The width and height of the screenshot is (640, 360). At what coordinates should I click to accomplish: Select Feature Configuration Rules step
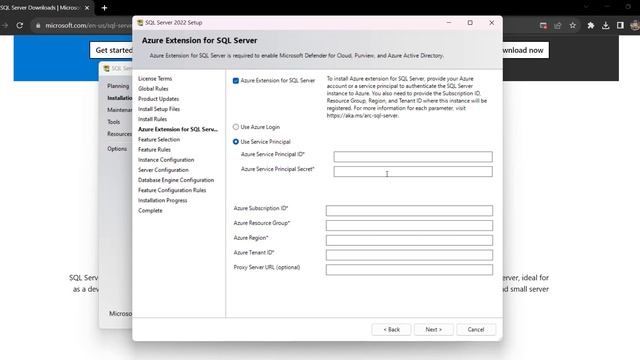click(172, 190)
